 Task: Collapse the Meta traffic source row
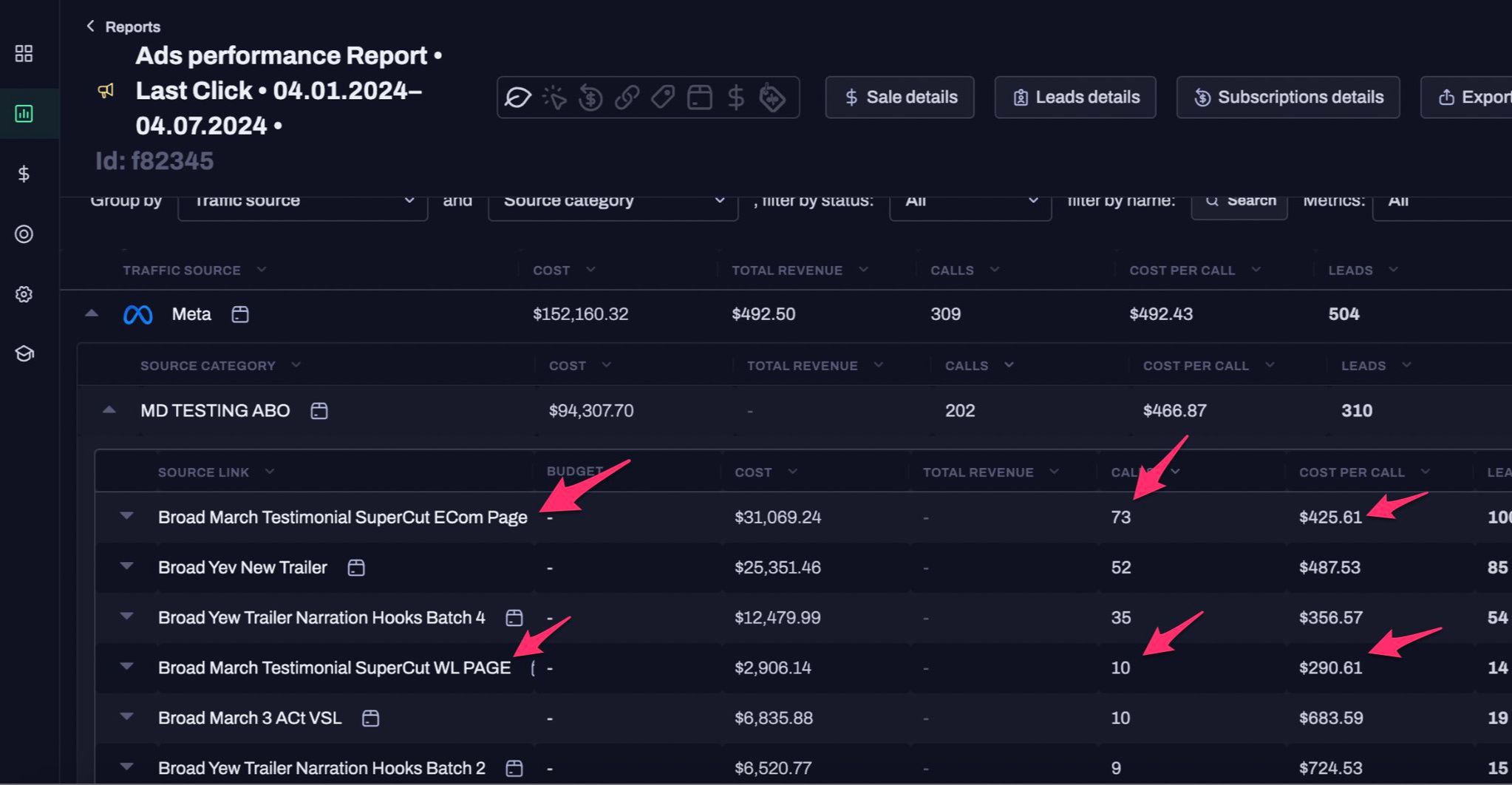92,314
